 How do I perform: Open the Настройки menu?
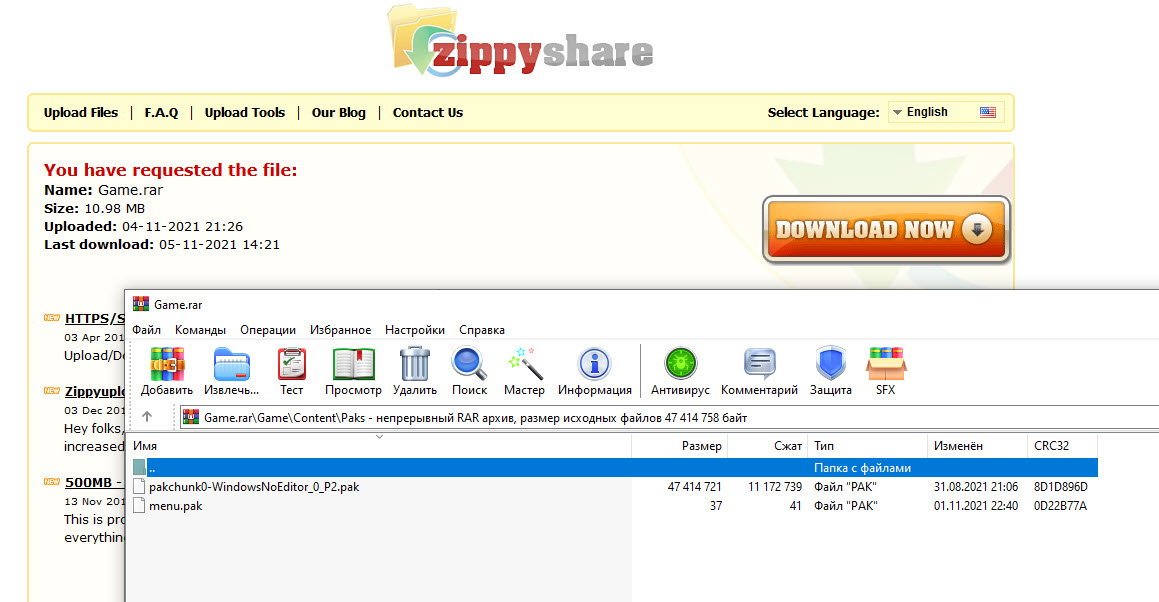pos(415,330)
